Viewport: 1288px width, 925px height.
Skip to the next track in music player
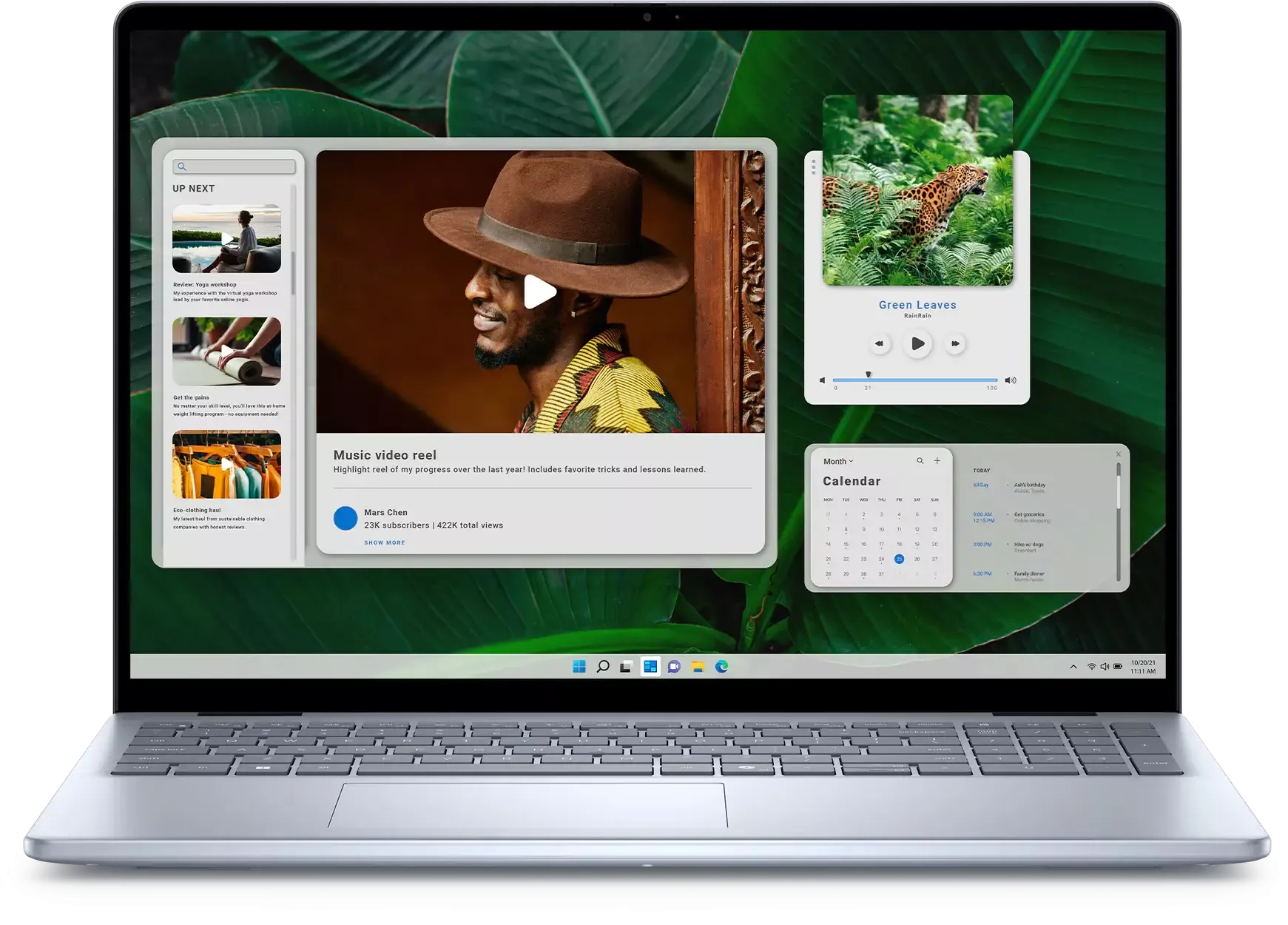[955, 343]
